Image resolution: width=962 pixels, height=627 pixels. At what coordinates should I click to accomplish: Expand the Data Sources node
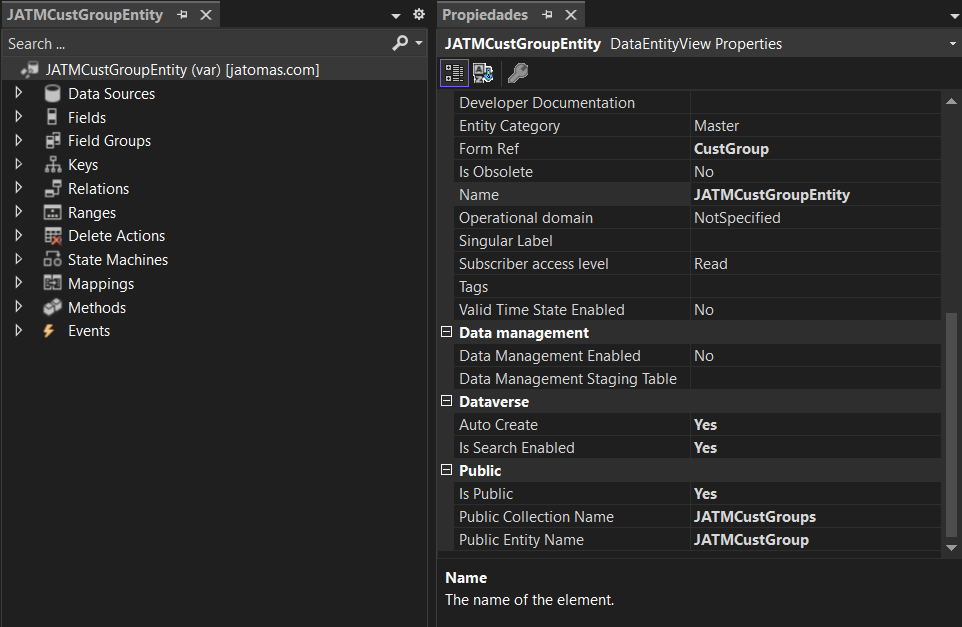tap(18, 93)
